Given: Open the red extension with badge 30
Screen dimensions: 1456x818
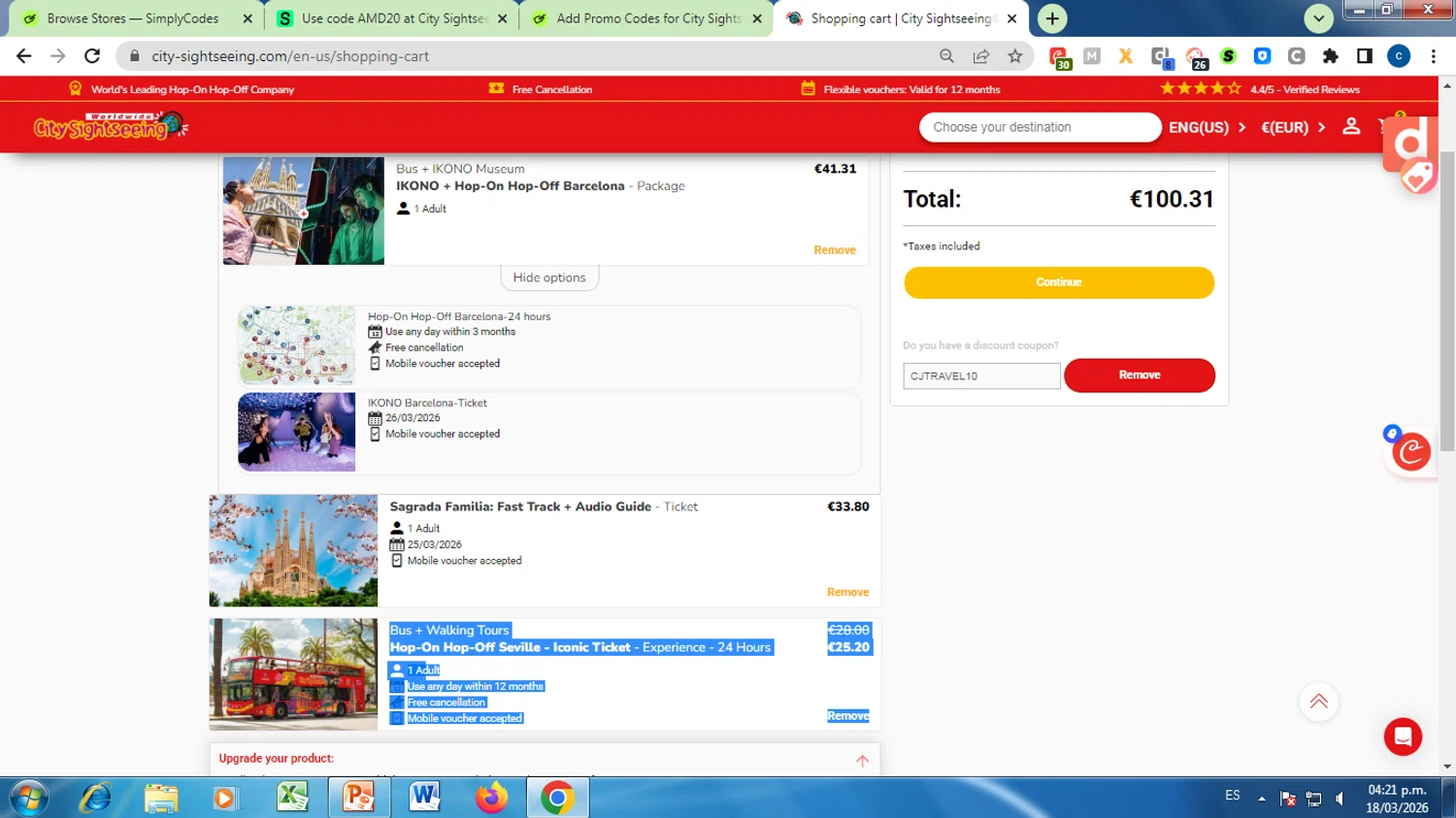Looking at the screenshot, I should pyautogui.click(x=1059, y=57).
